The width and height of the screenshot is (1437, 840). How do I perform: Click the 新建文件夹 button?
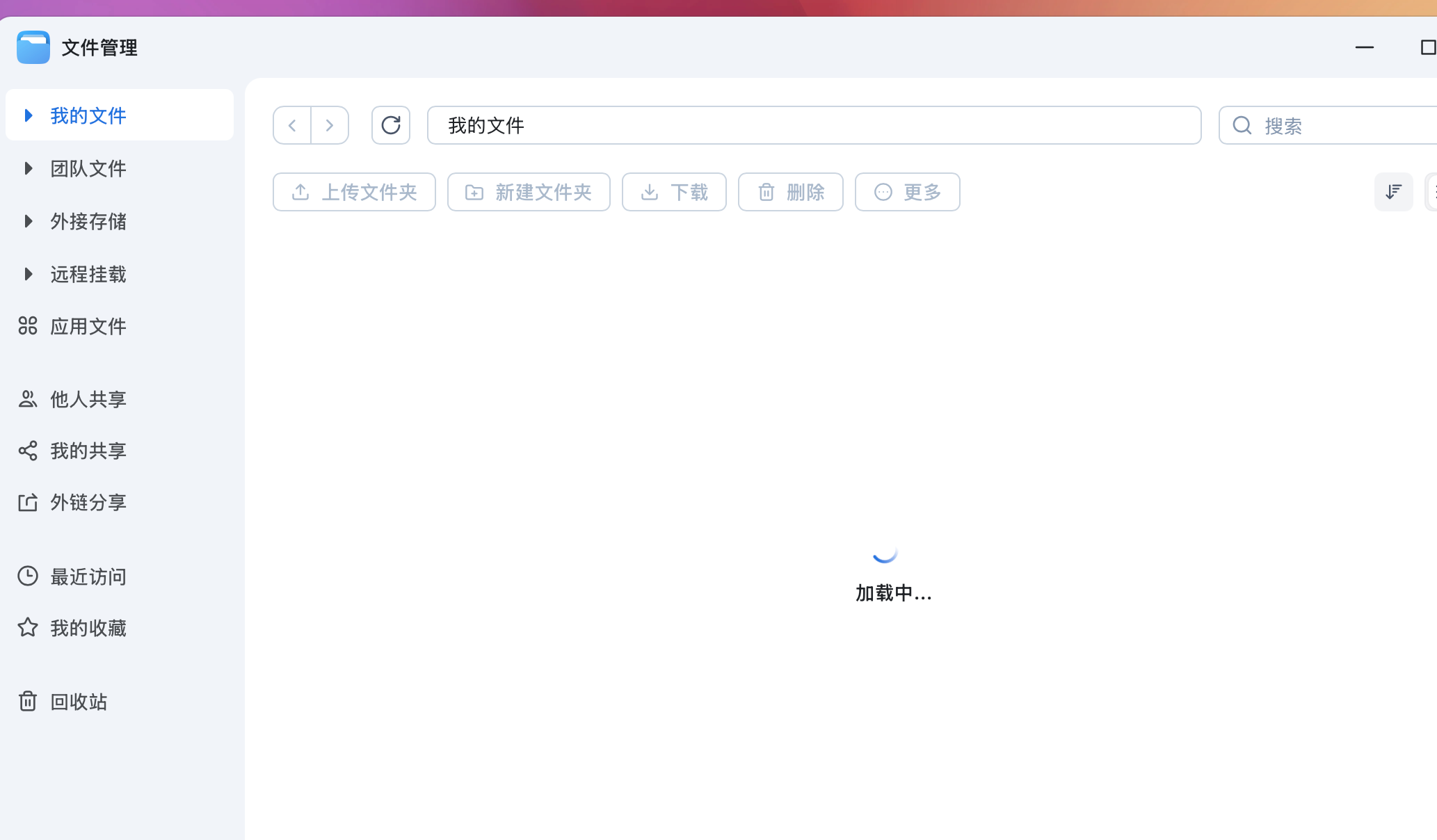coord(529,192)
